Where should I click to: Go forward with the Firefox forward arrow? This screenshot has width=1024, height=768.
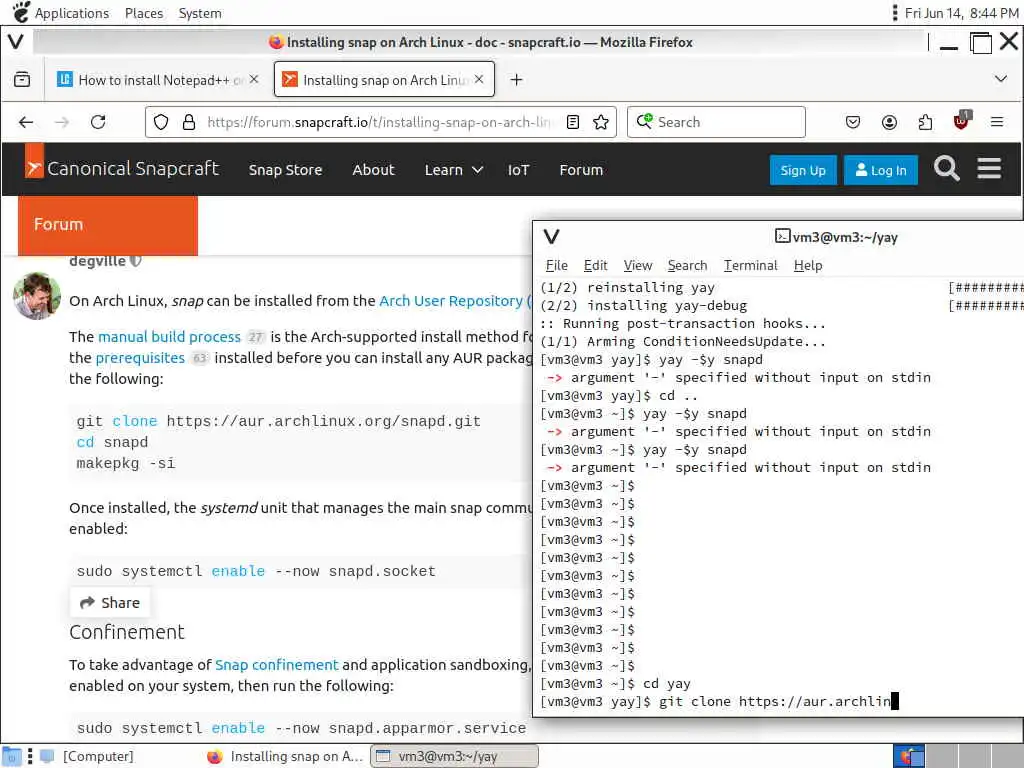(62, 122)
